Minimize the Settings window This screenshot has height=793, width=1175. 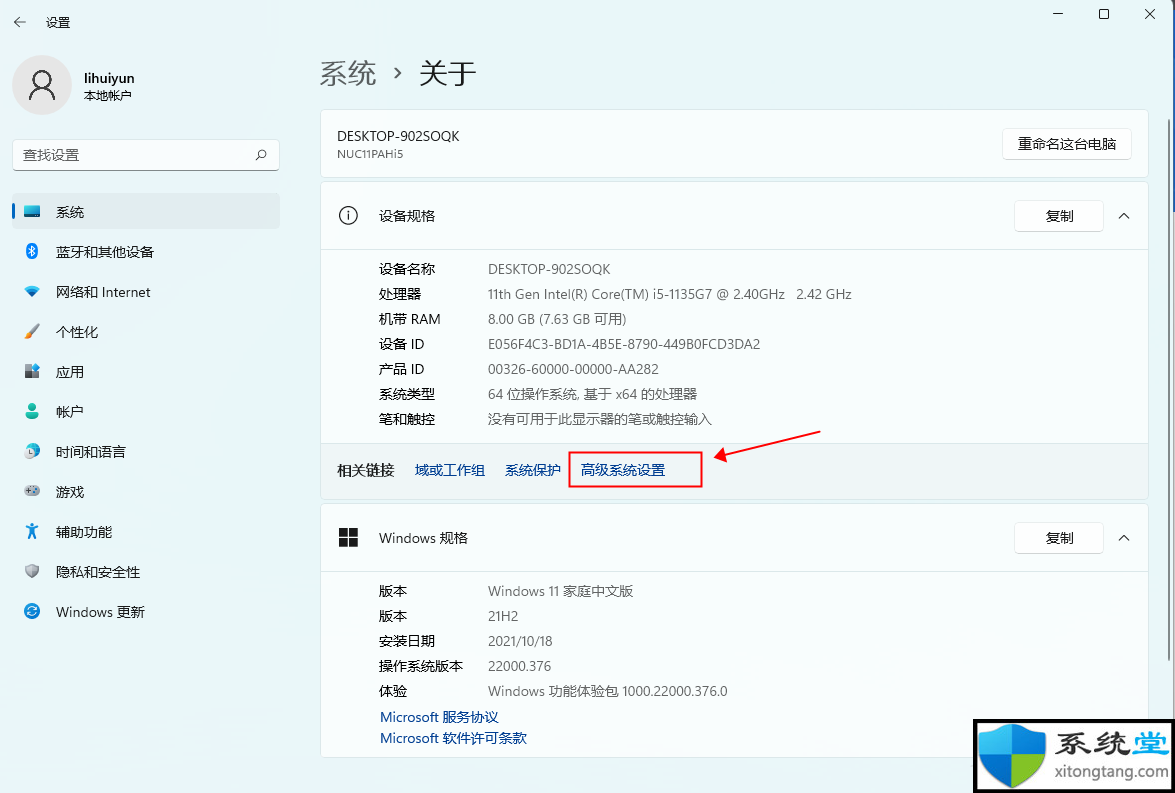pos(1057,14)
